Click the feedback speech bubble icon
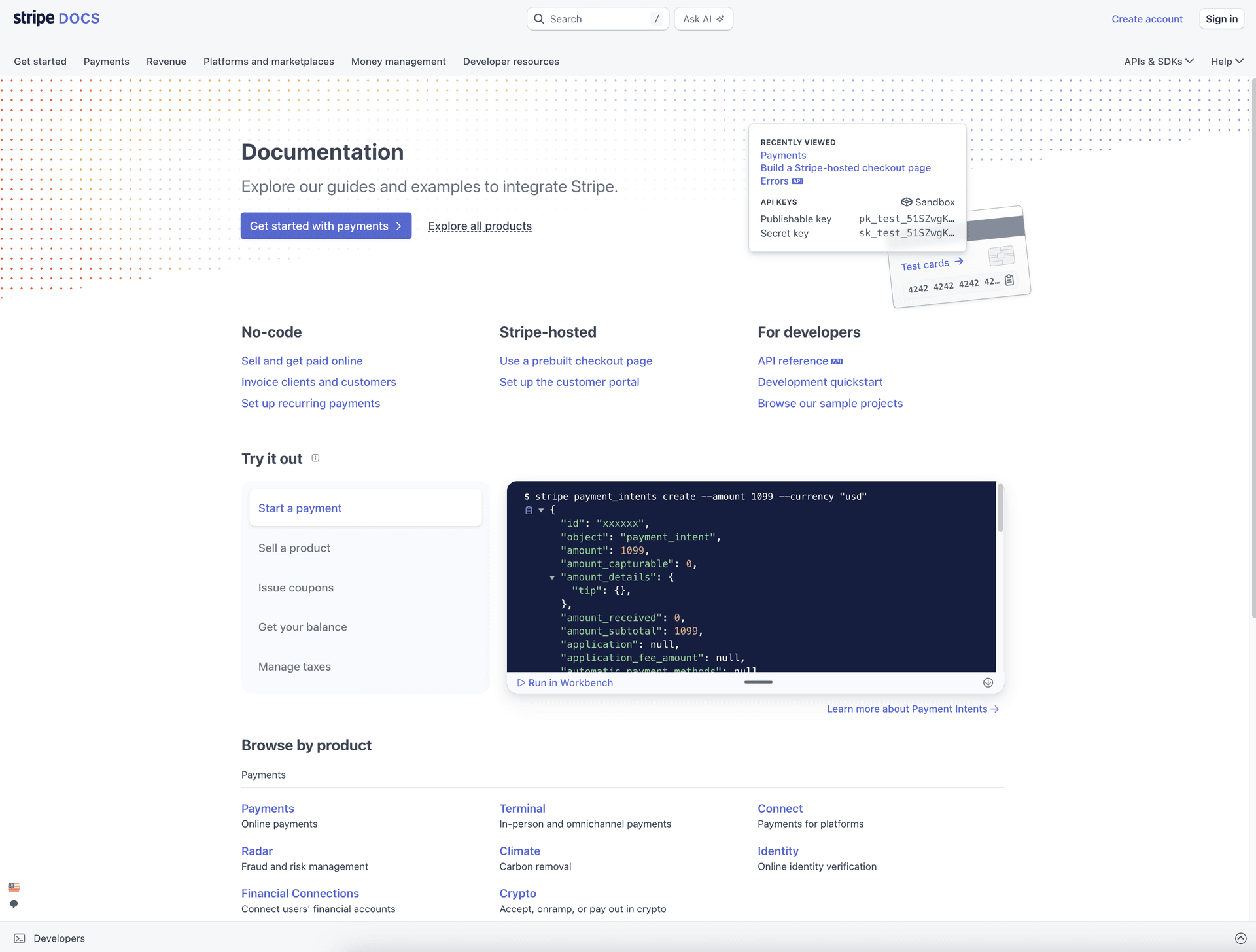 coord(14,904)
